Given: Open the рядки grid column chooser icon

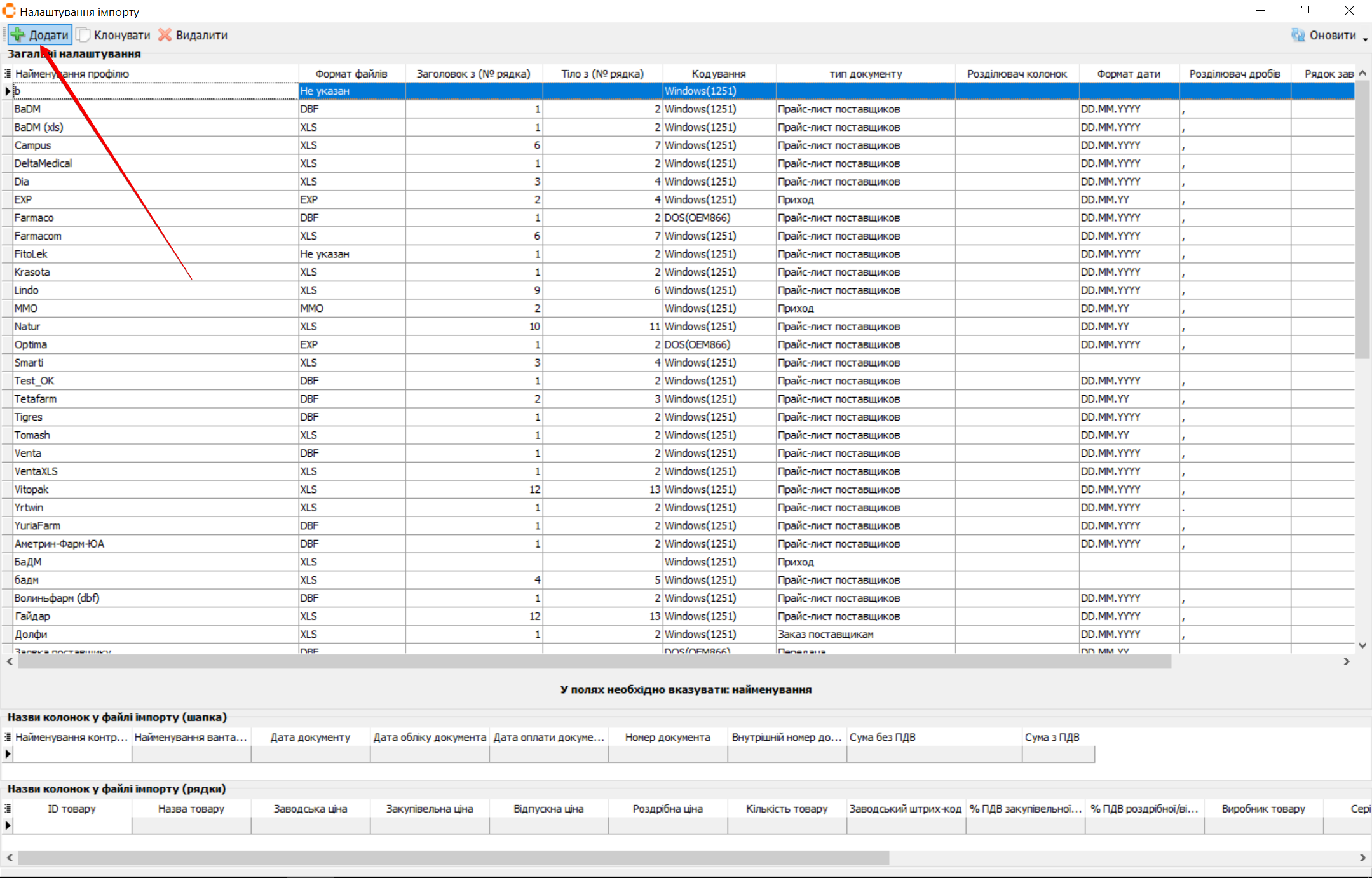Looking at the screenshot, I should pos(8,809).
